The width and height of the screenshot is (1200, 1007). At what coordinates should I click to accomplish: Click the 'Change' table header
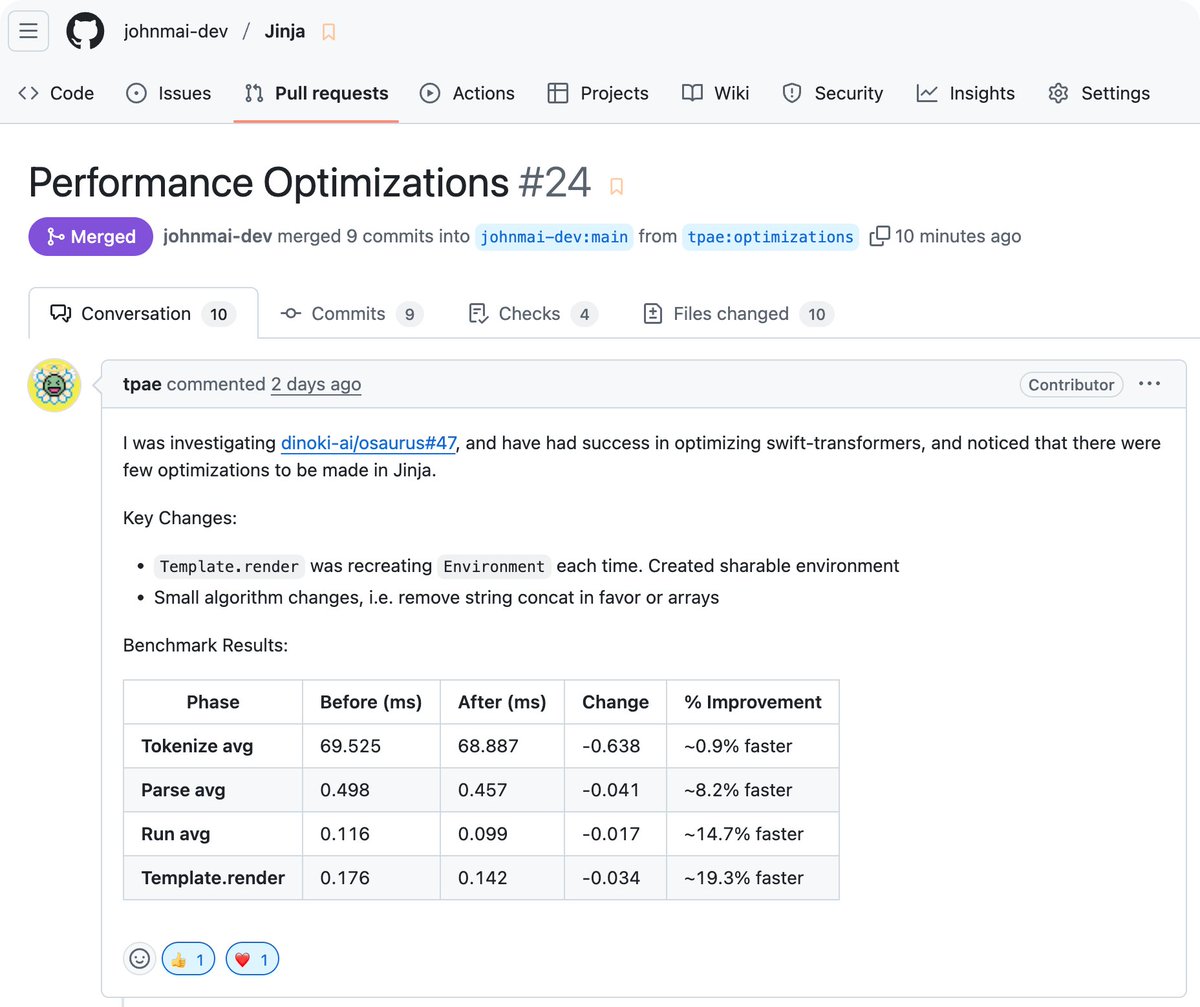(x=615, y=702)
